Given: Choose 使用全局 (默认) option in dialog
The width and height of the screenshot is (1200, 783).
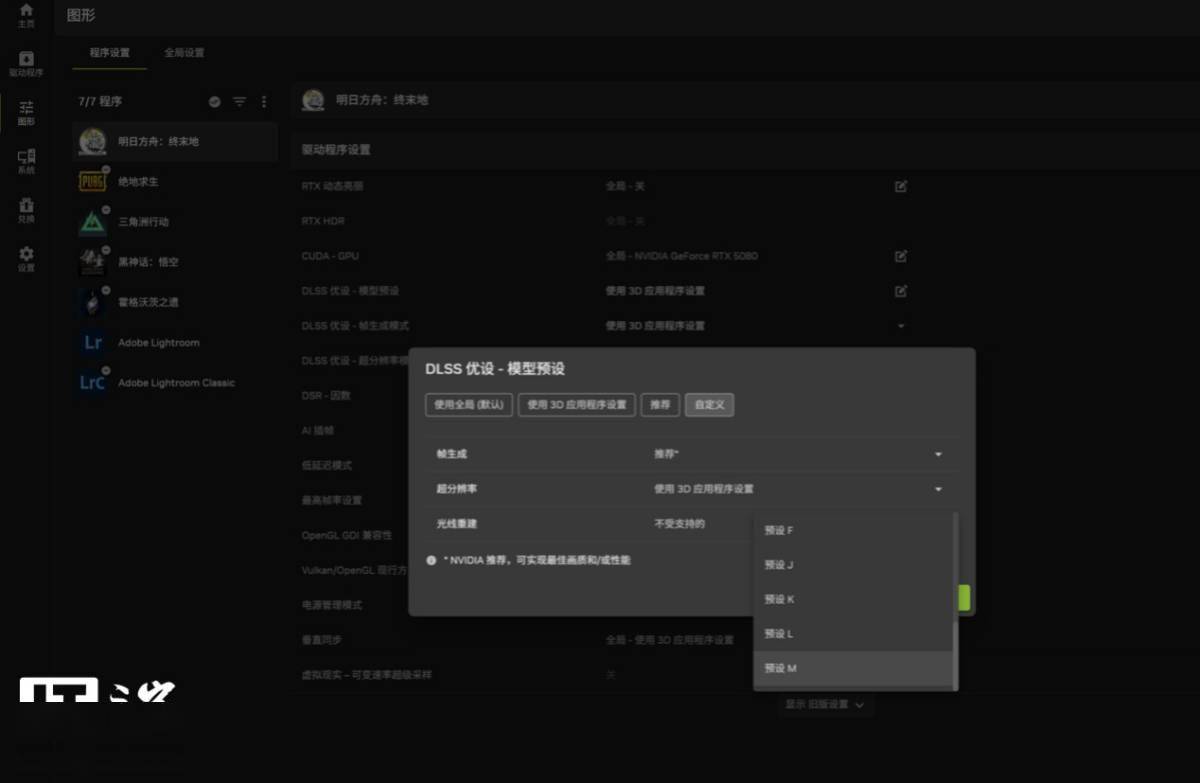Looking at the screenshot, I should coord(469,405).
